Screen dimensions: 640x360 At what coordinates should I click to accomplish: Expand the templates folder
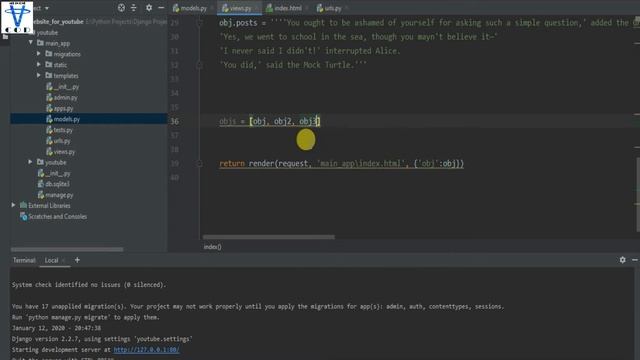tap(39, 75)
